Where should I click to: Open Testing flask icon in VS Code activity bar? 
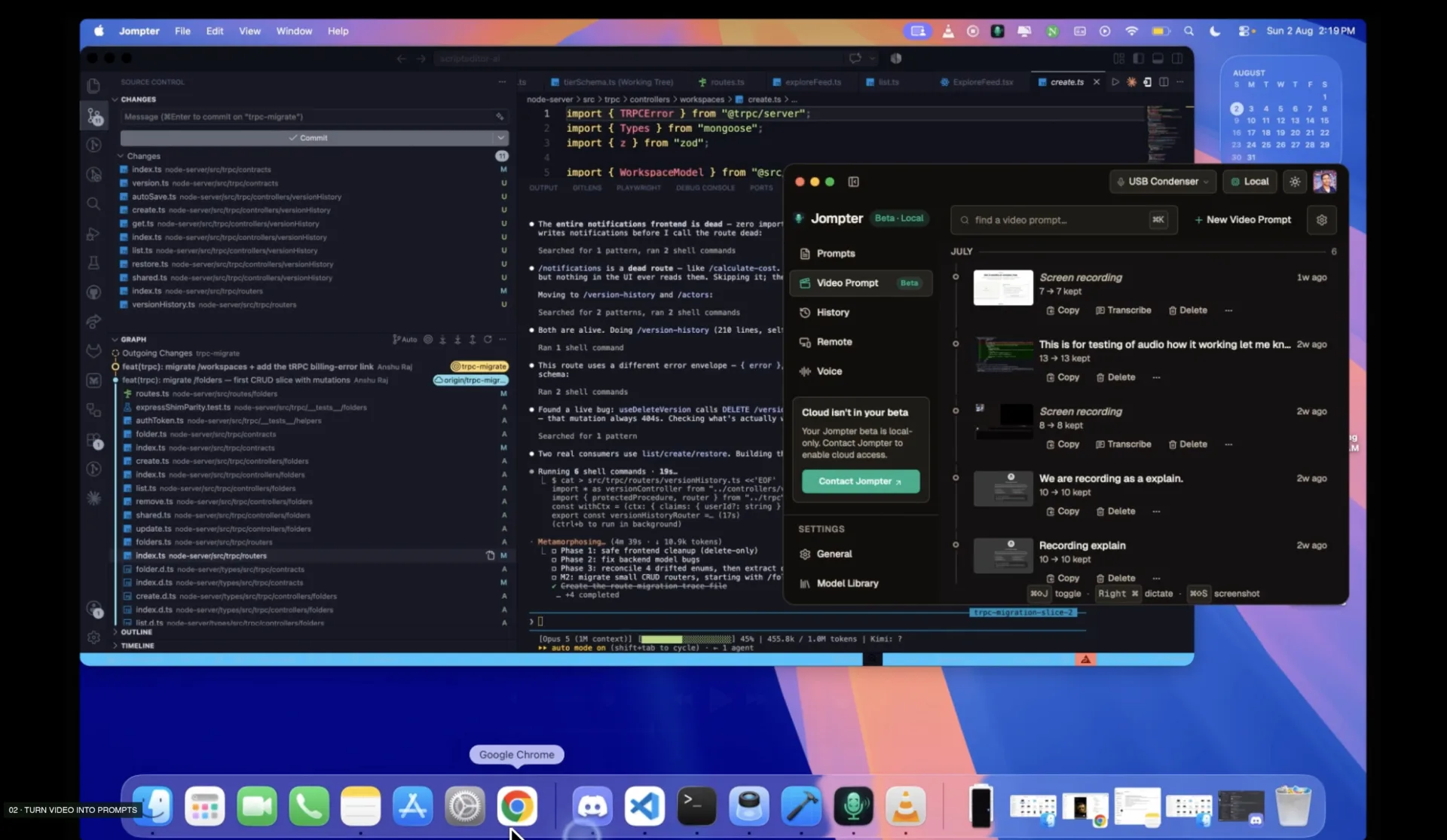[x=93, y=263]
